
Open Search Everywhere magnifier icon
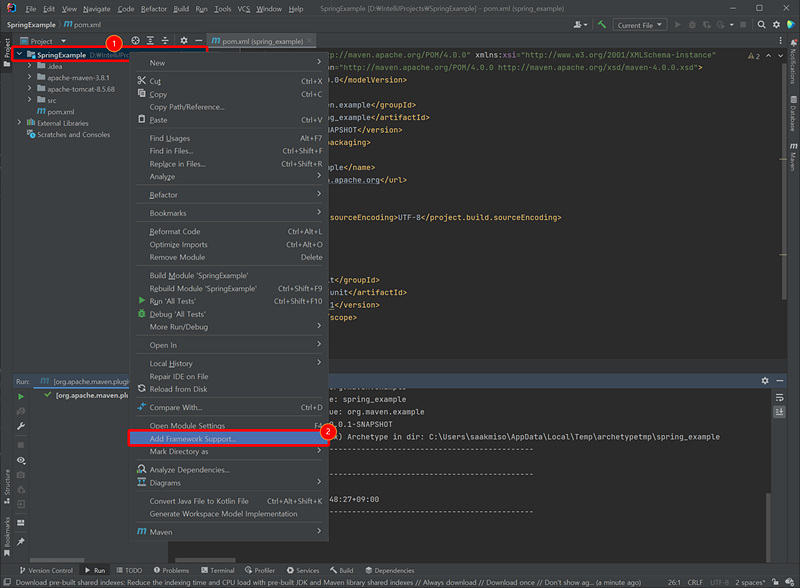[x=761, y=24]
